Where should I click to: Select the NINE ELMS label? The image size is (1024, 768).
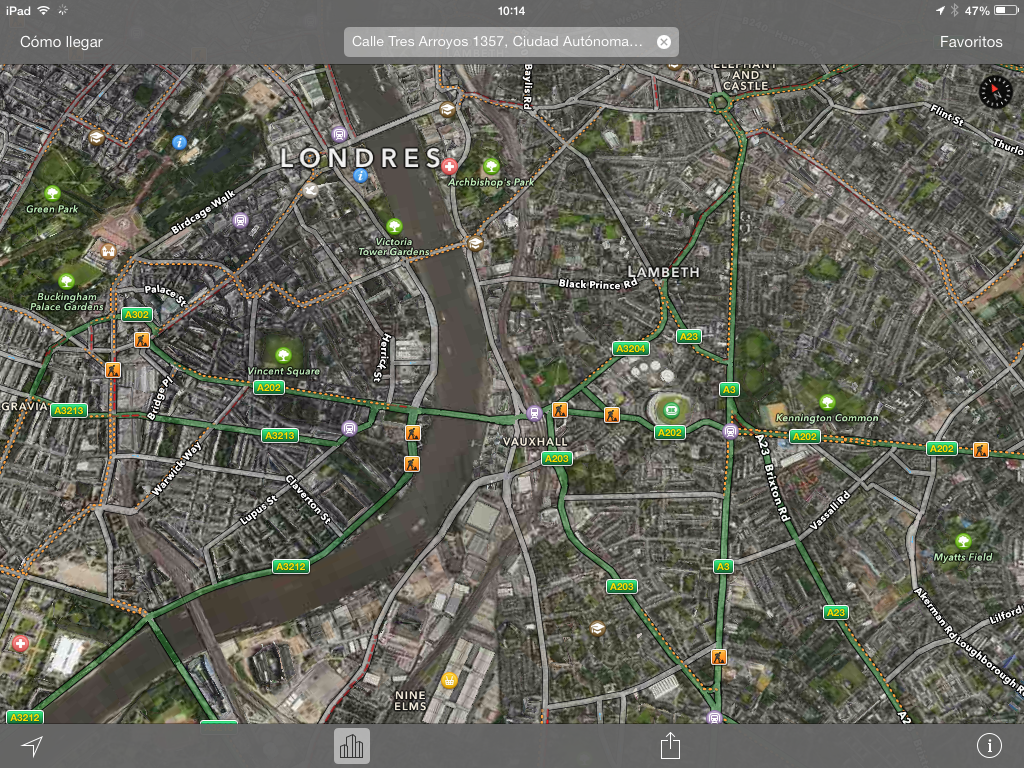pyautogui.click(x=410, y=701)
